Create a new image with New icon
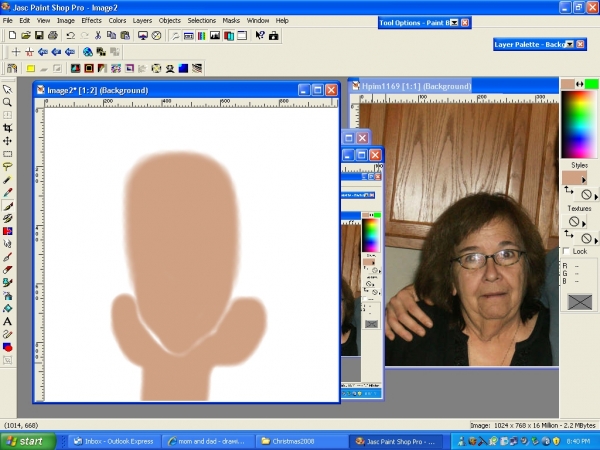The image size is (600, 450). coord(12,36)
